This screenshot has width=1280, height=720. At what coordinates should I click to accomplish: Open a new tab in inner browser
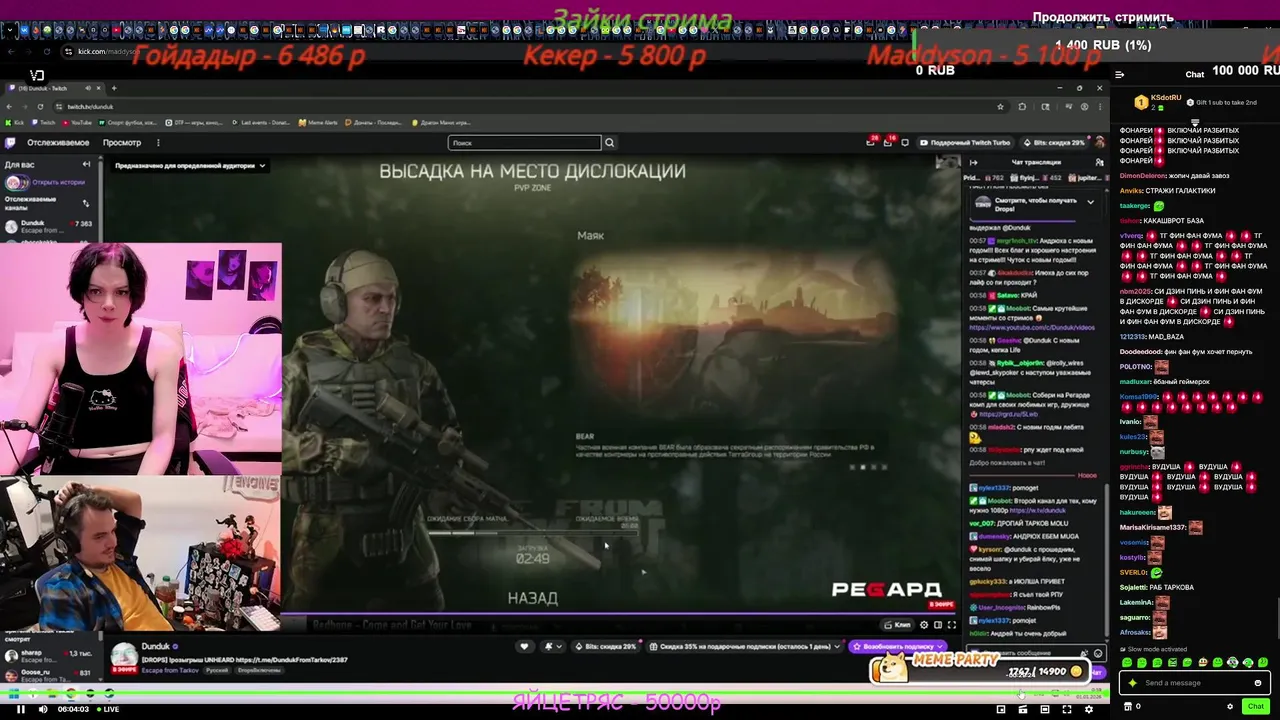[113, 88]
